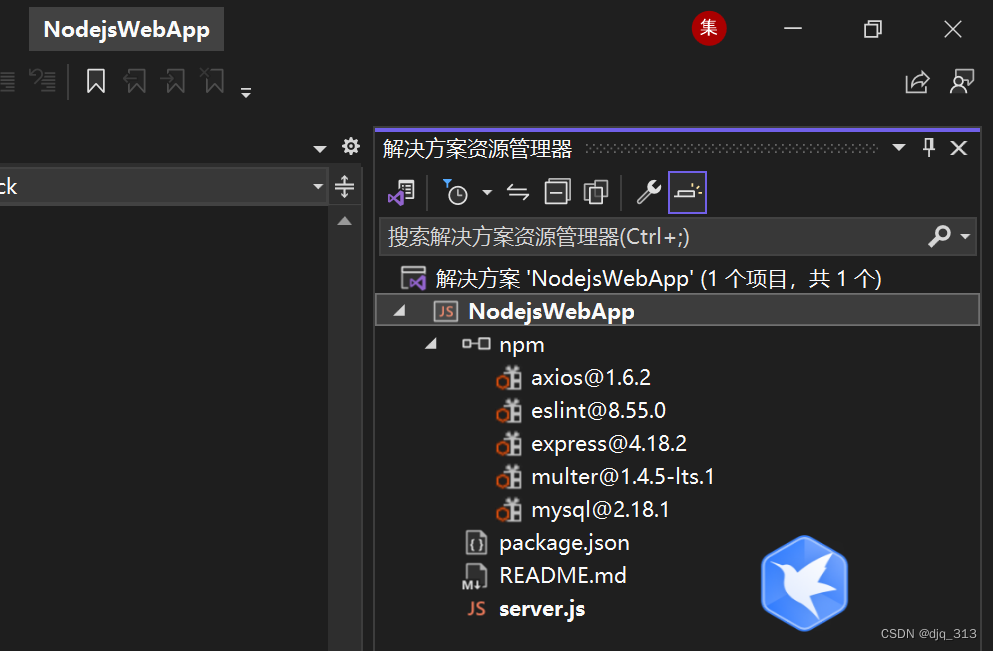Viewport: 993px width, 651px height.
Task: Open editor settings gear icon
Action: coord(351,147)
